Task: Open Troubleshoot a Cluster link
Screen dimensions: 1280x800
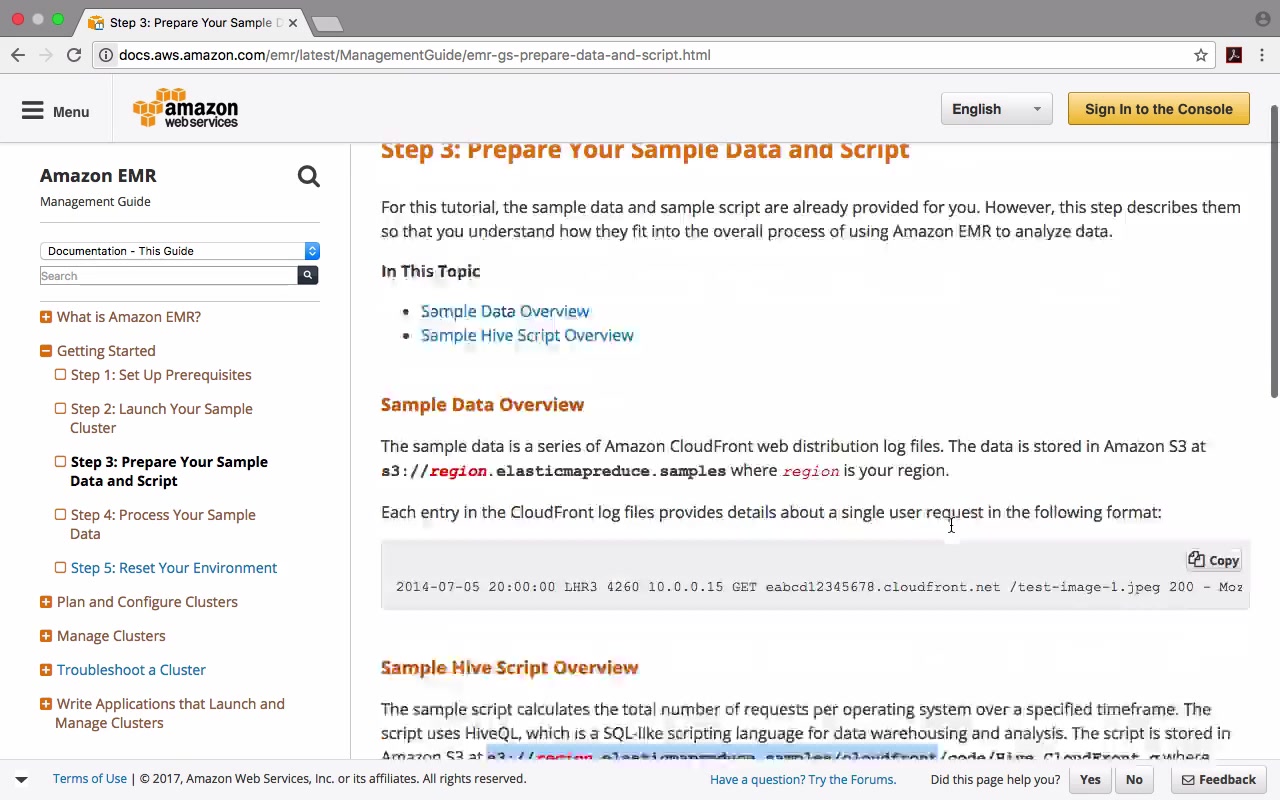Action: coord(131,670)
